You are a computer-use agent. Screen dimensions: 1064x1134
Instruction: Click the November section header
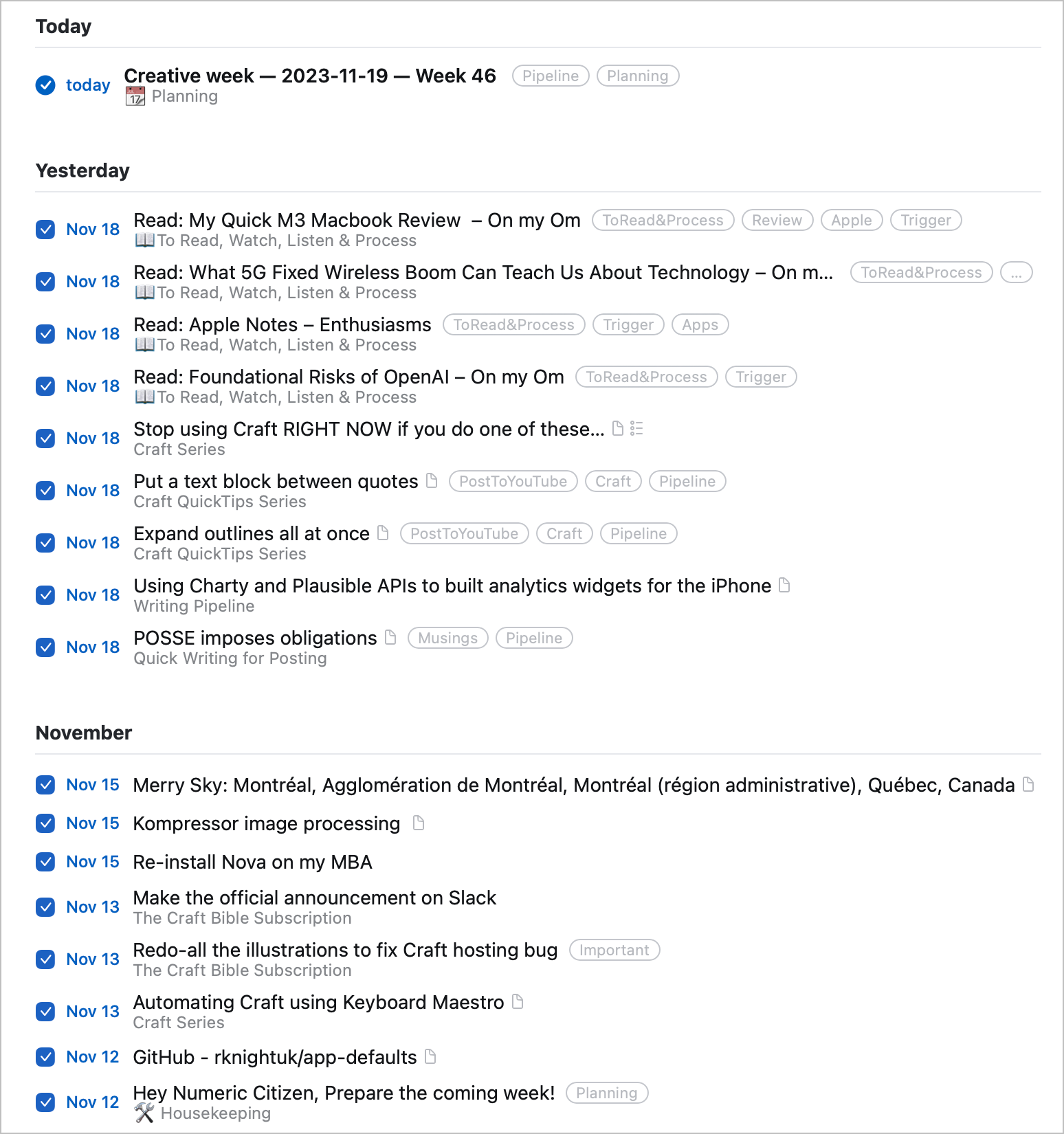84,733
